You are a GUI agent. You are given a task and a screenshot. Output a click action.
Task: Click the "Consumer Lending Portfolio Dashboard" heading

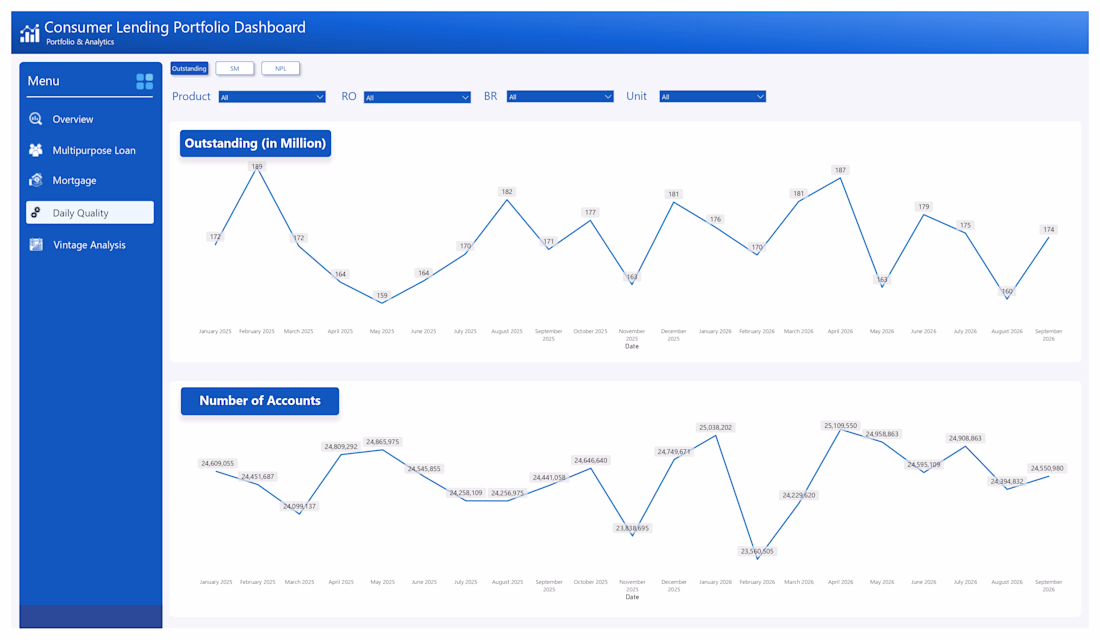pos(175,27)
